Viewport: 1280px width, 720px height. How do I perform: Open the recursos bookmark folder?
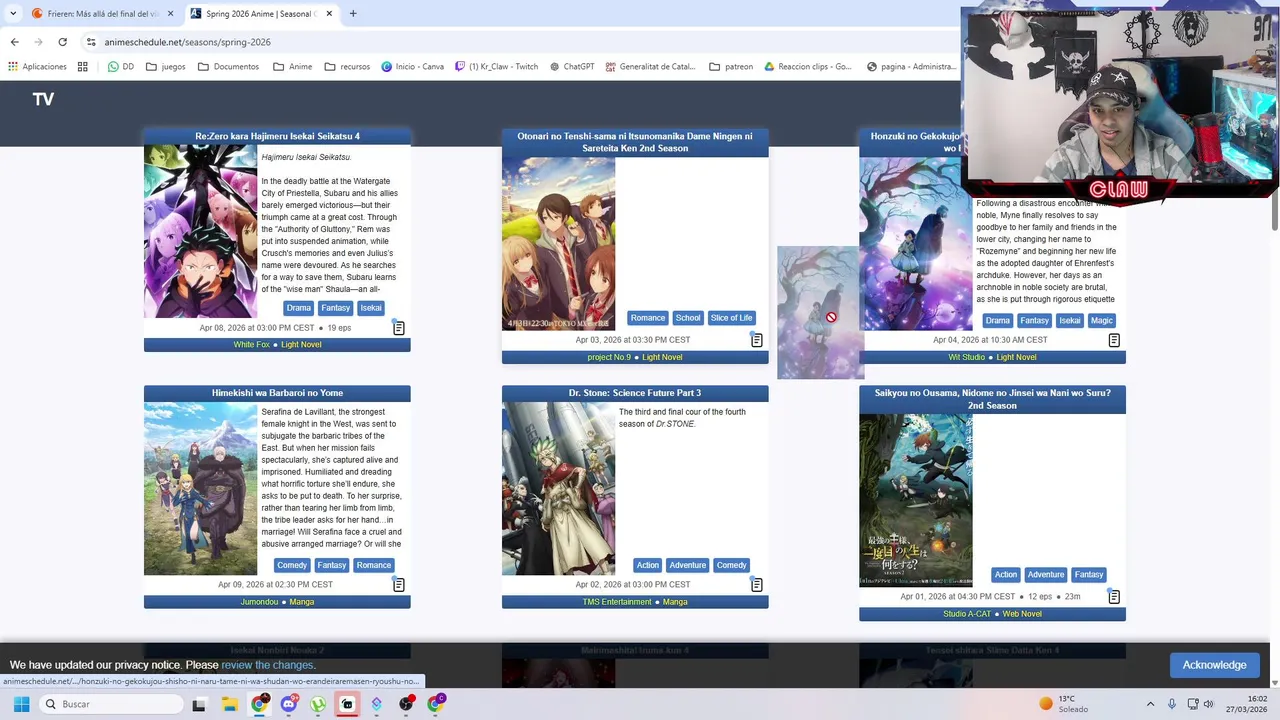[347, 67]
